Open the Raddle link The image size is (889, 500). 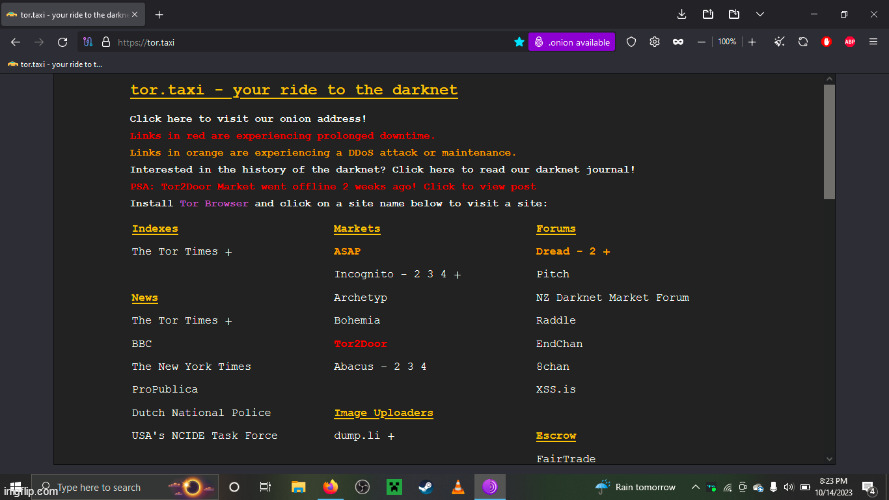click(556, 320)
